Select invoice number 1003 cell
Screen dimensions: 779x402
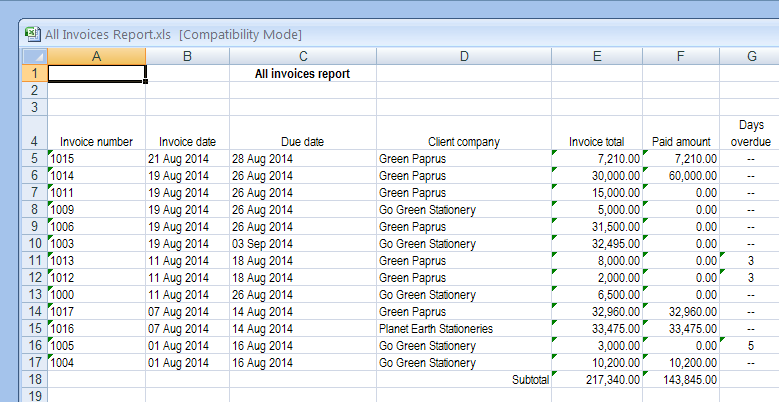pyautogui.click(x=96, y=243)
